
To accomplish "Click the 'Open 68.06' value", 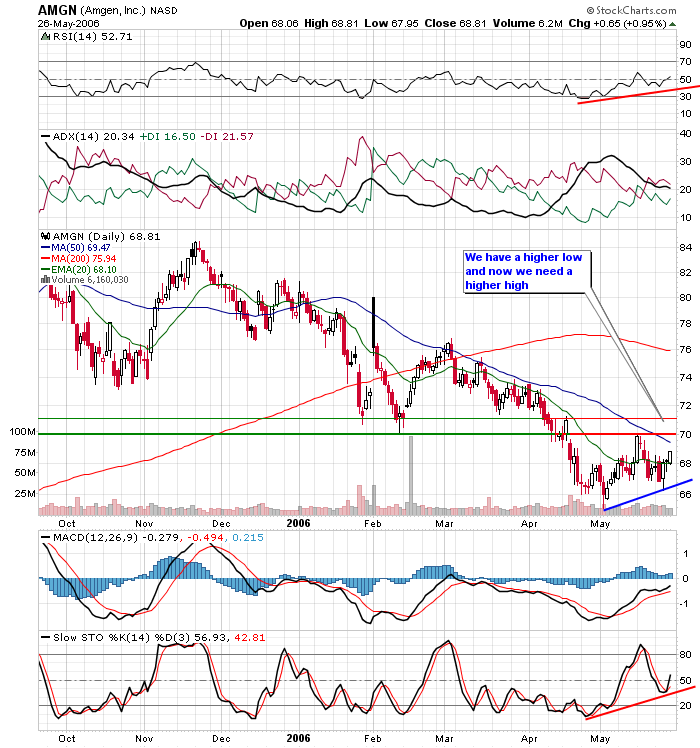I will [268, 23].
